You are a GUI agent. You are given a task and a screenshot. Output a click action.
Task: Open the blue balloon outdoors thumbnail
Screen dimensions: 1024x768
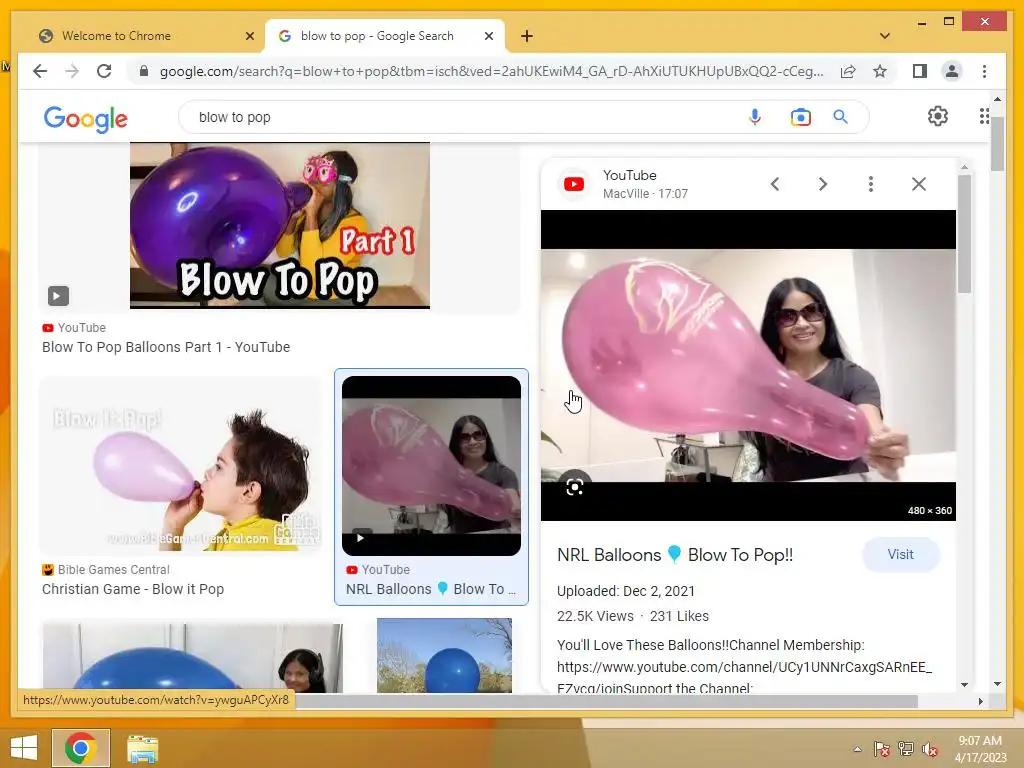(444, 656)
